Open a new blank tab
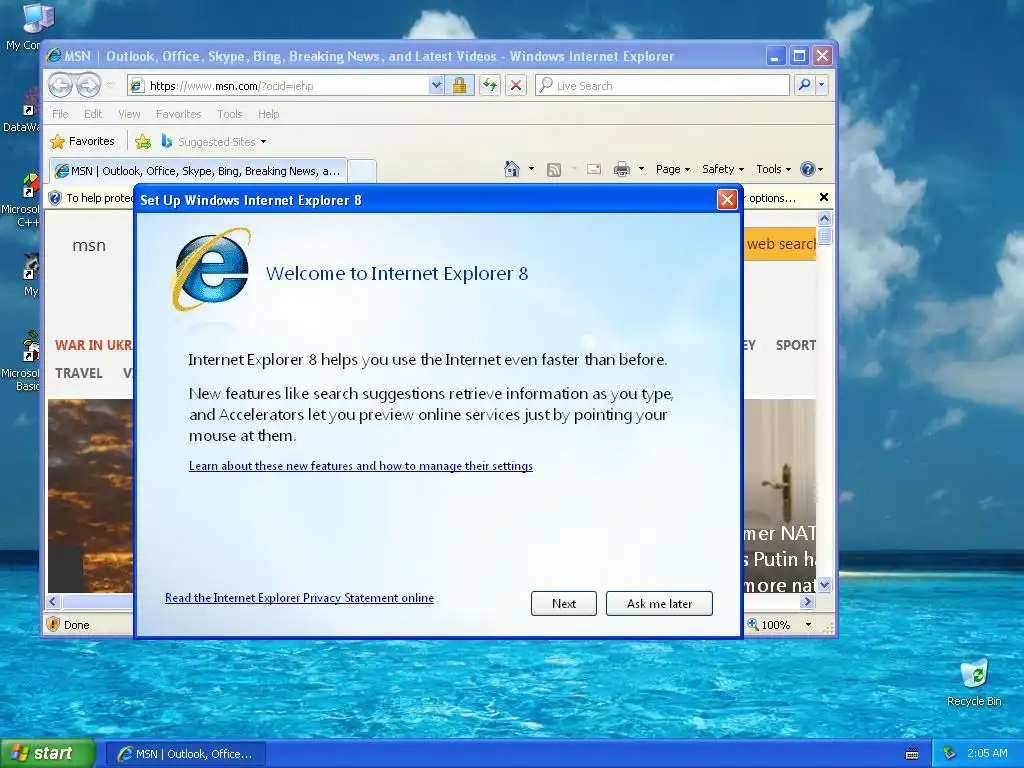This screenshot has width=1024, height=768. [x=362, y=171]
